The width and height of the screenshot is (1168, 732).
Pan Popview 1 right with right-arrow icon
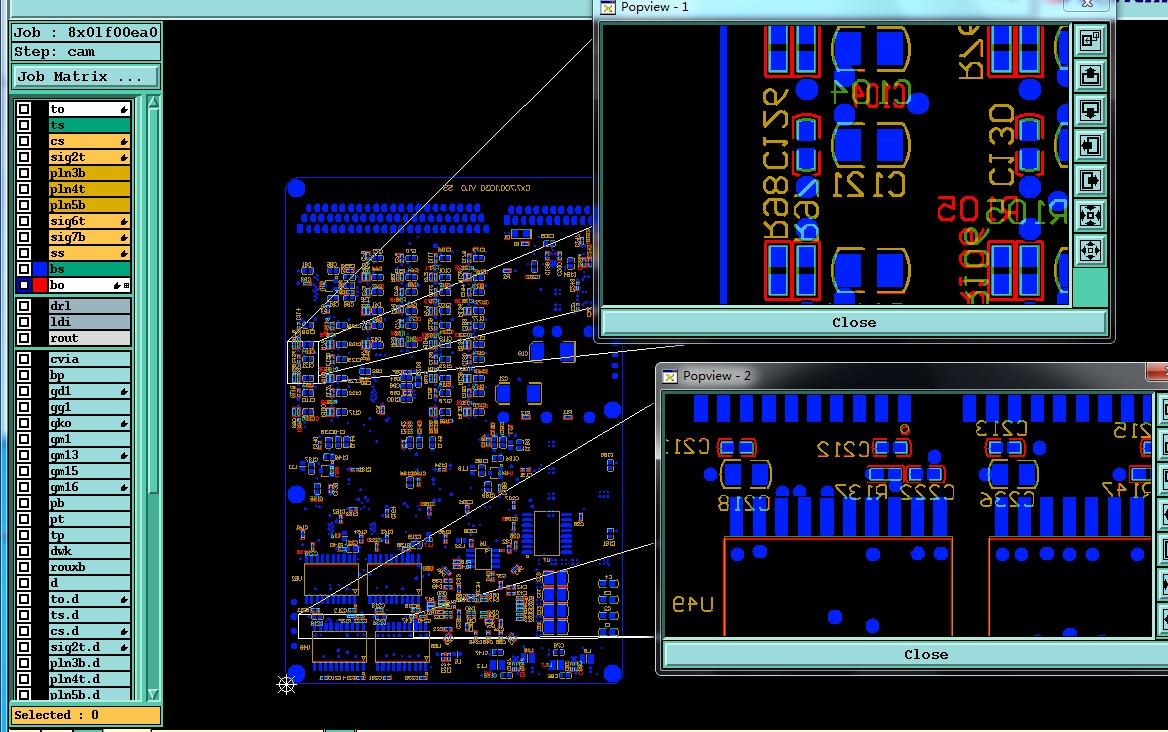1090,180
